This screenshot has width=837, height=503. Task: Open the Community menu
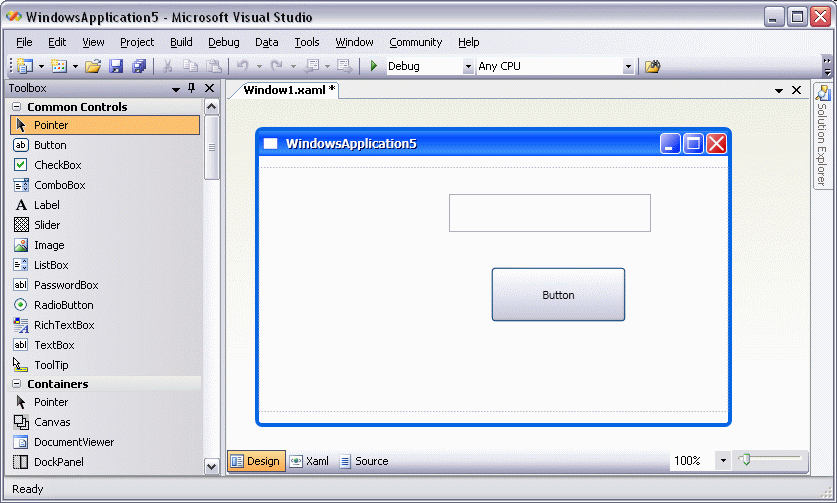pos(416,42)
